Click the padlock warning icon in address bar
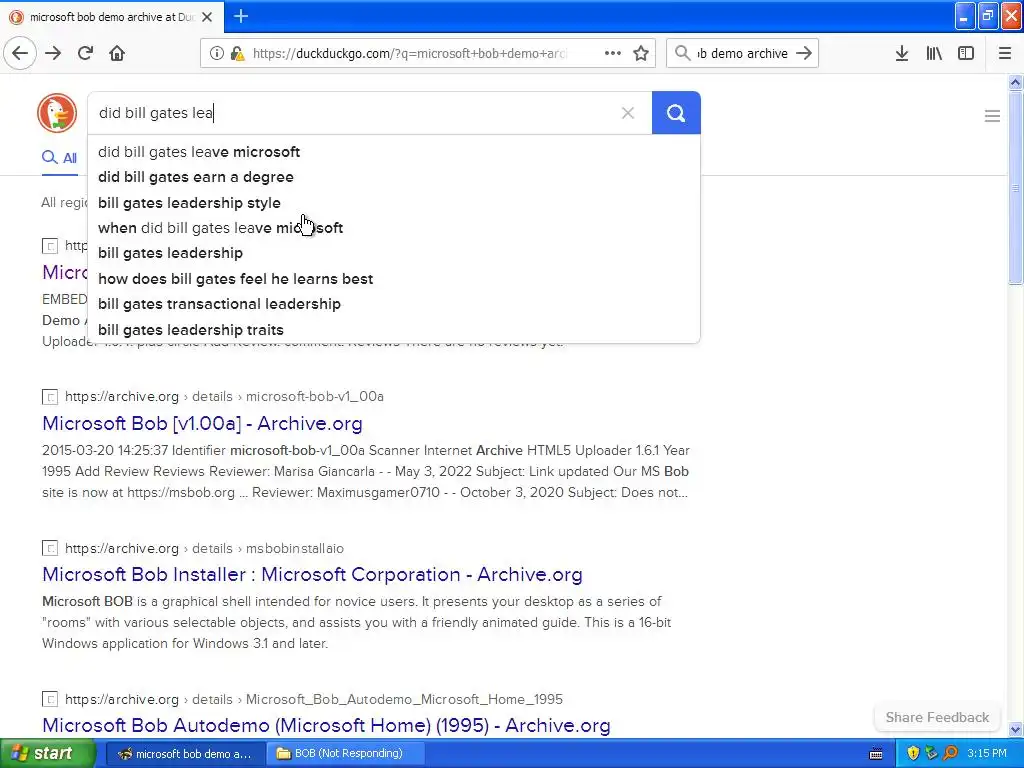The image size is (1024, 768). click(237, 54)
